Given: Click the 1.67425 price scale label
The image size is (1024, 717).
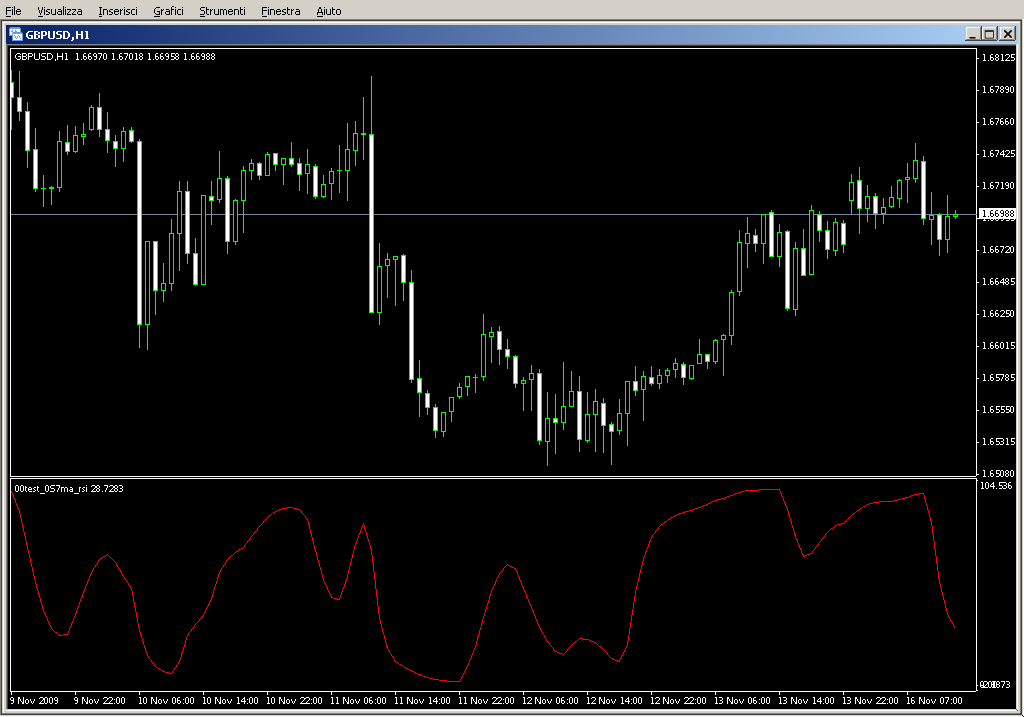Looking at the screenshot, I should coord(999,153).
